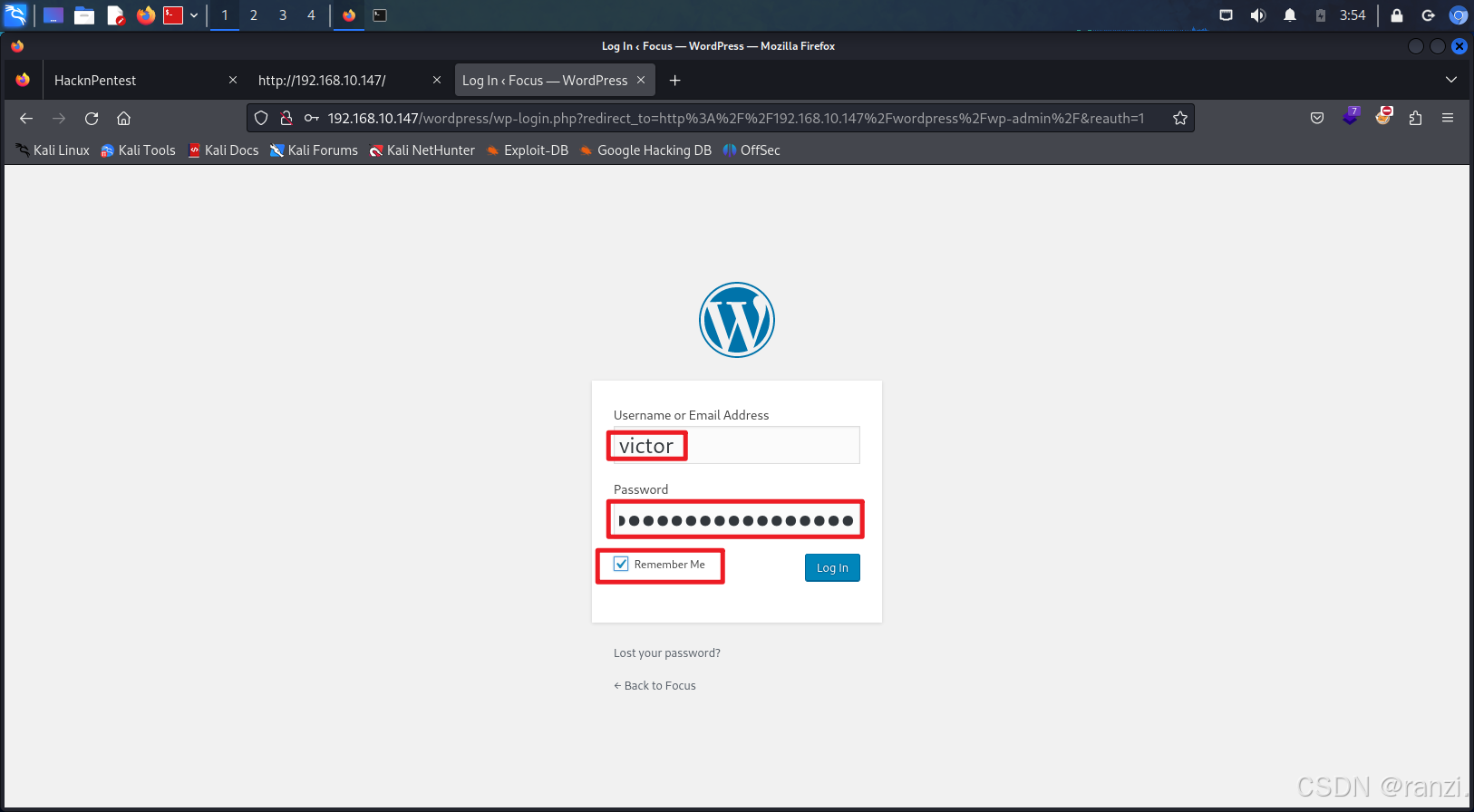This screenshot has height=812, width=1474.
Task: Go back one page
Action: (26, 118)
